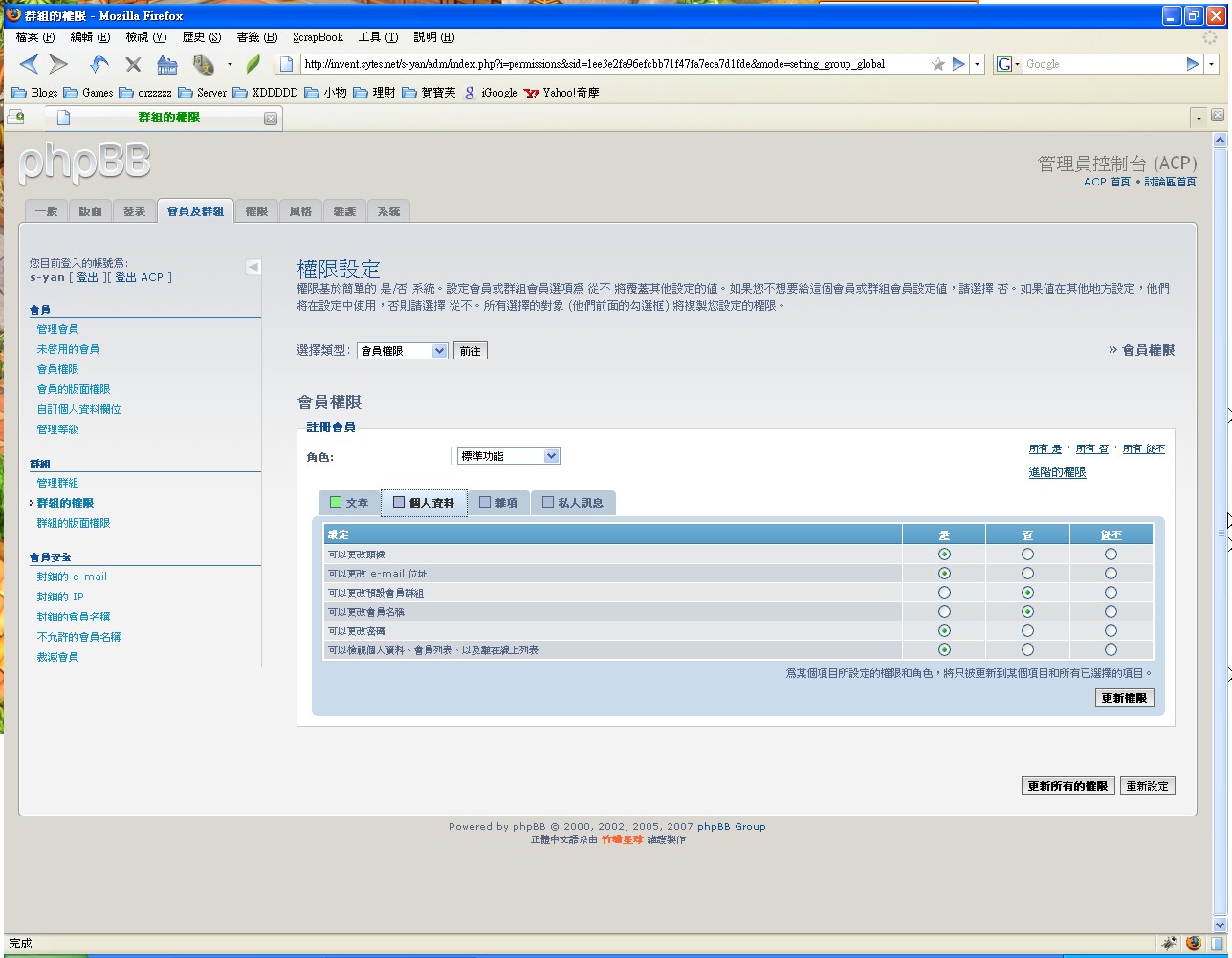Open the XDDDDD bookmarks folder
Screen dimensions: 1232x958
click(265, 93)
